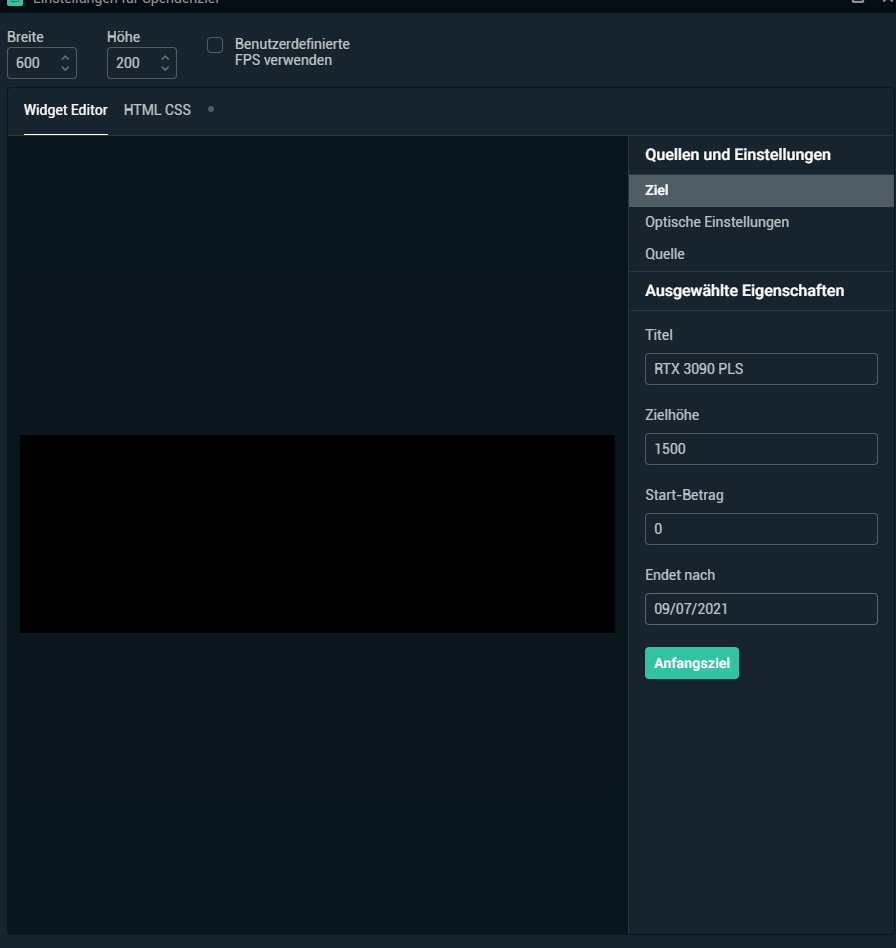
Task: Increase Breite with the up arrow
Action: click(x=65, y=58)
